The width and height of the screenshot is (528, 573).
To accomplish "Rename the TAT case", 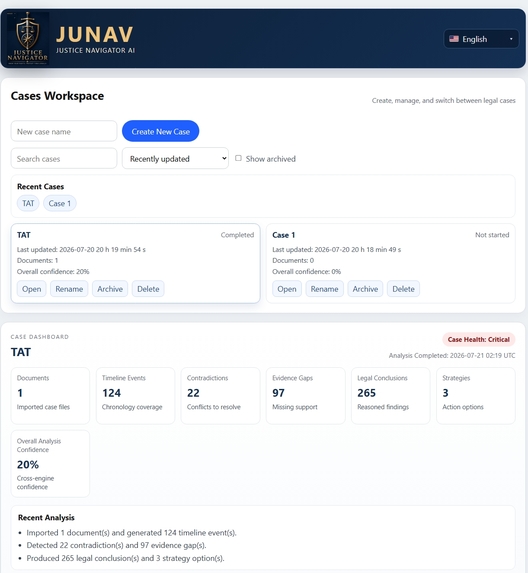I will [x=69, y=289].
